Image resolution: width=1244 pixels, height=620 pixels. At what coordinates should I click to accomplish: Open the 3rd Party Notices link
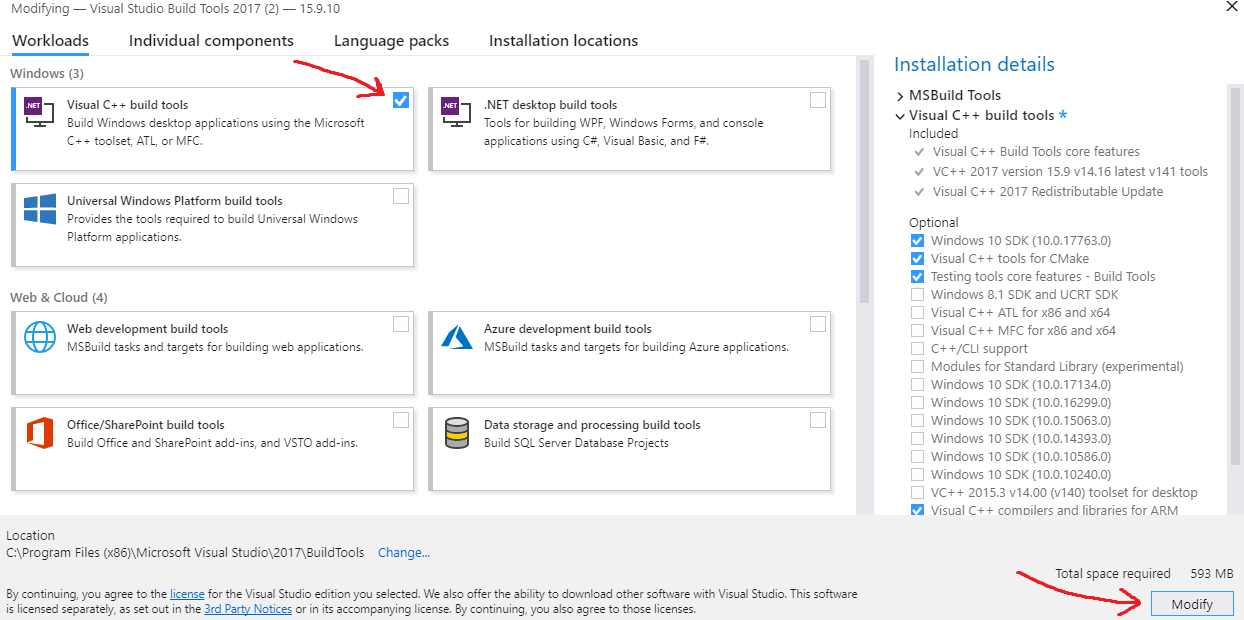pyautogui.click(x=248, y=609)
